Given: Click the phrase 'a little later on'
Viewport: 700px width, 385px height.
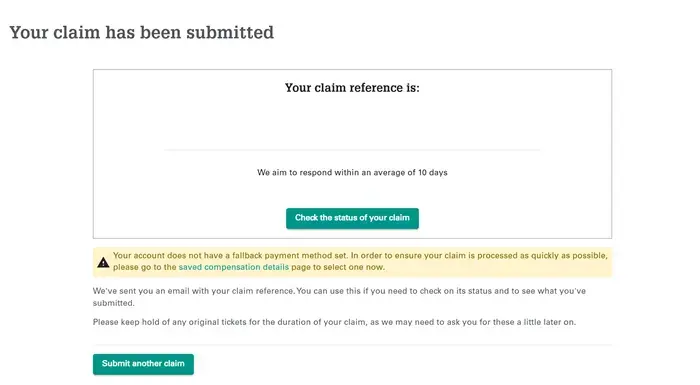Looking at the screenshot, I should pyautogui.click(x=546, y=322).
